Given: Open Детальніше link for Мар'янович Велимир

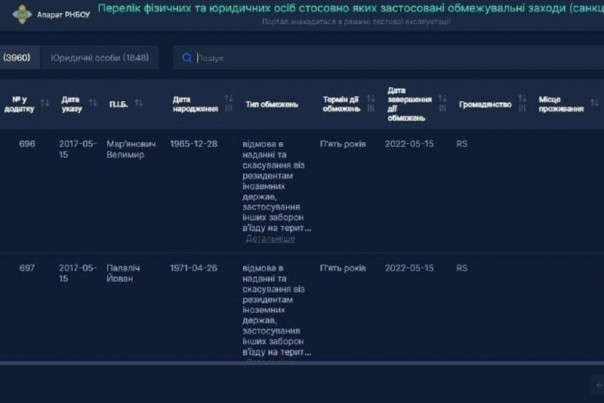Looking at the screenshot, I should pyautogui.click(x=270, y=239).
